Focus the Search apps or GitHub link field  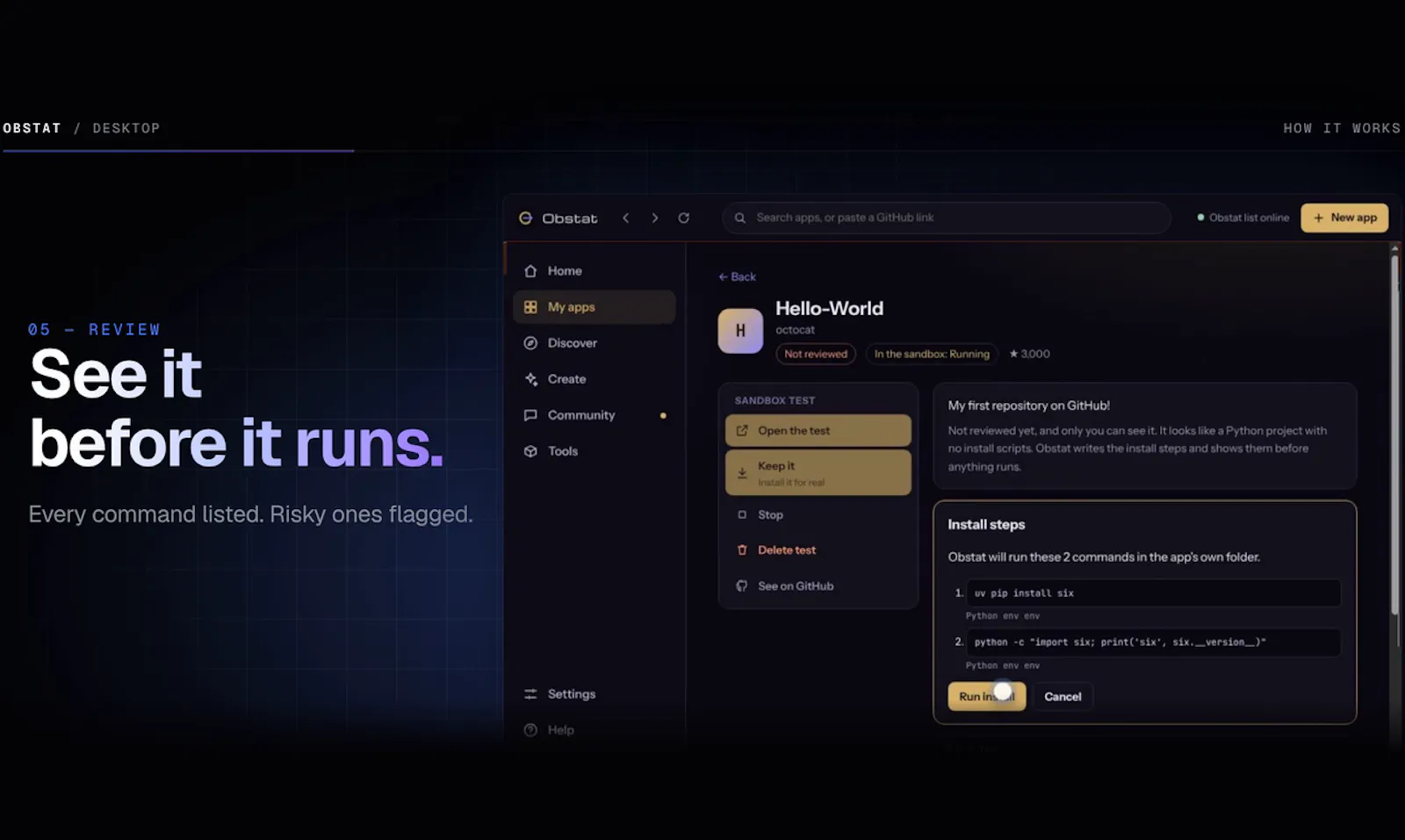pyautogui.click(x=947, y=218)
